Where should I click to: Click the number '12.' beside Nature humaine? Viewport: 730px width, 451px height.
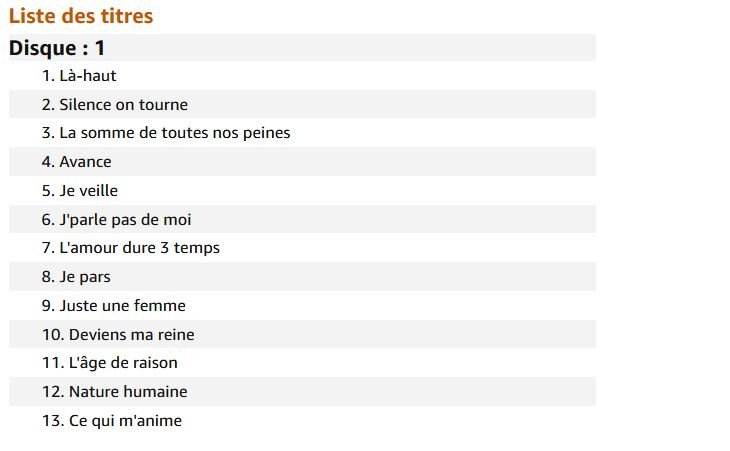pyautogui.click(x=52, y=391)
